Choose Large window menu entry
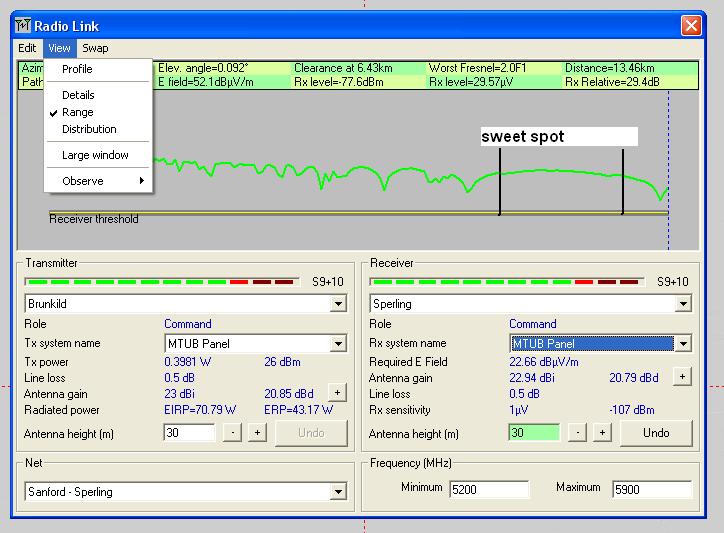Screen dimensions: 724x533 pos(95,155)
